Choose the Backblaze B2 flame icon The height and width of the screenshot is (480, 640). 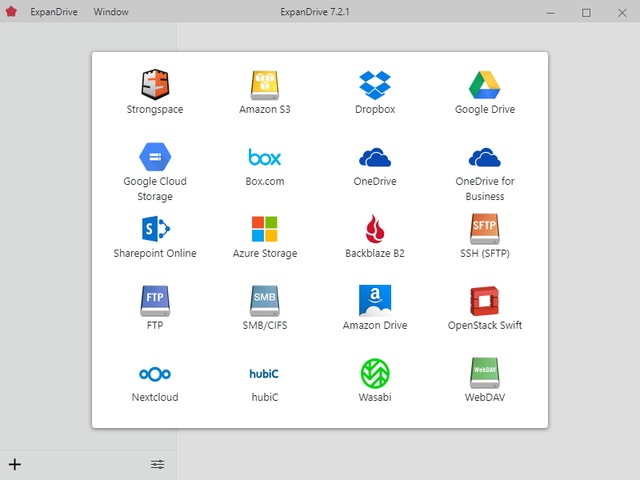pyautogui.click(x=375, y=229)
